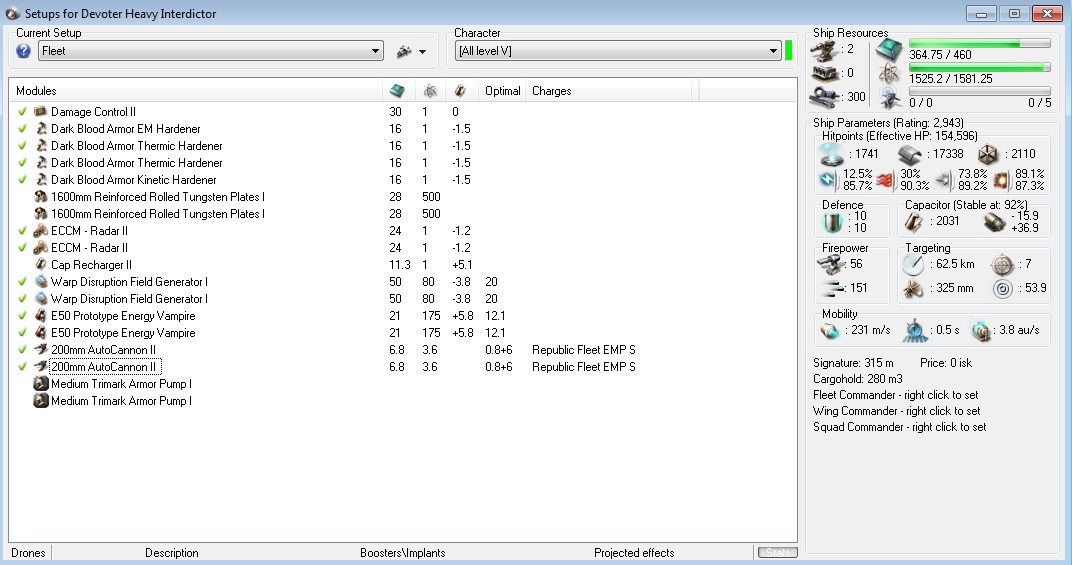
Task: Click second Warp Disruption Field Generator icon
Action: tap(41, 299)
